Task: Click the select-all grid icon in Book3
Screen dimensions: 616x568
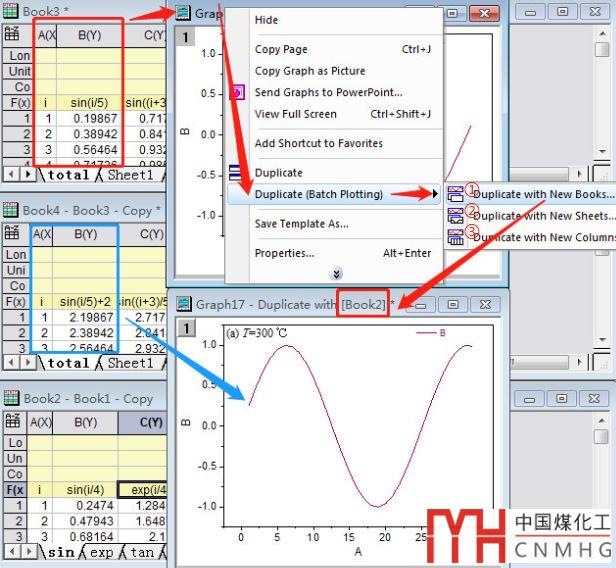Action: click(x=12, y=34)
